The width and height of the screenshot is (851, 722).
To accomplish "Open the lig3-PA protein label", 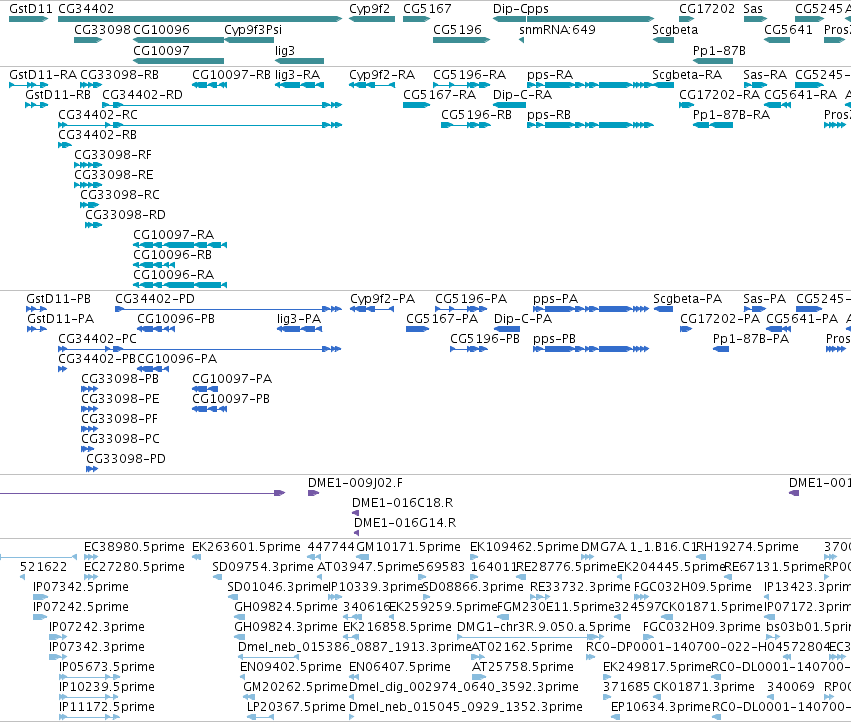I will click(x=299, y=319).
